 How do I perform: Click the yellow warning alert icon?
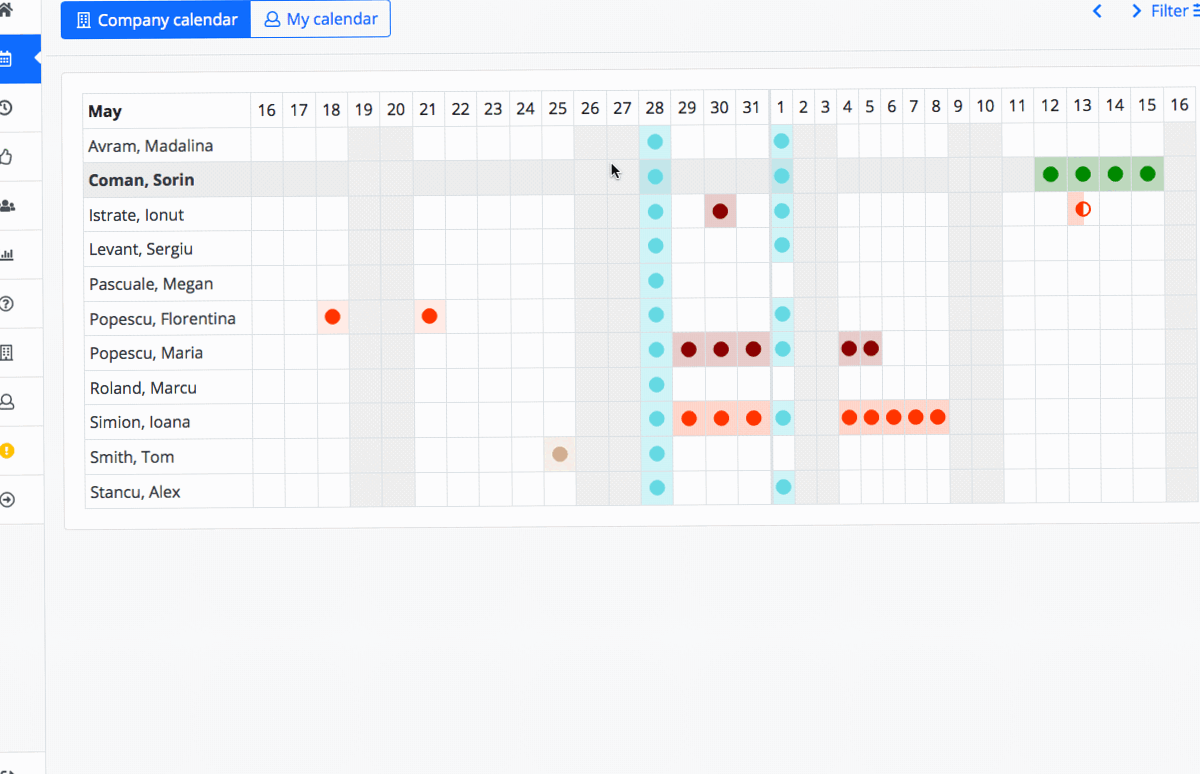7,451
